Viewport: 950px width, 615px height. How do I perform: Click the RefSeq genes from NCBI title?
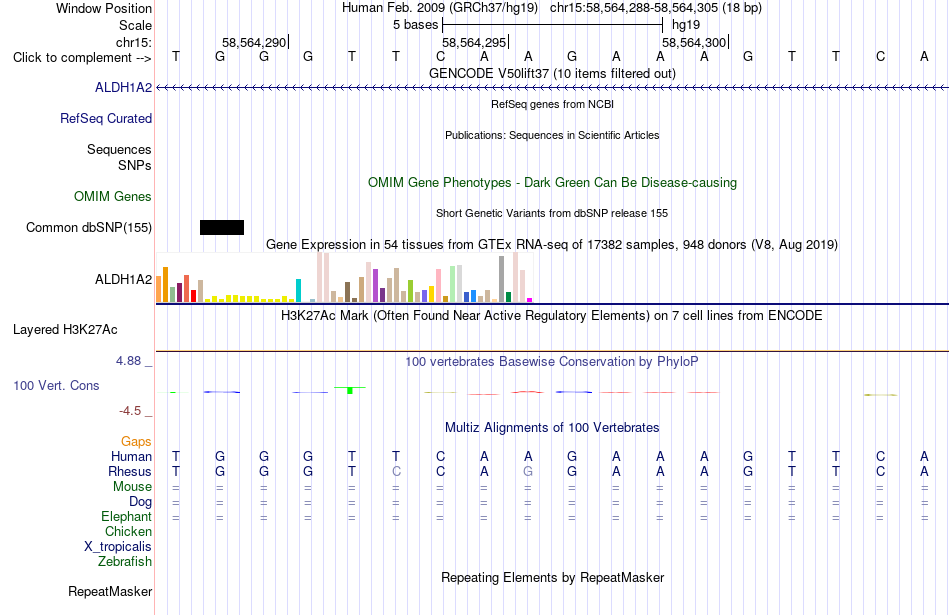click(552, 104)
